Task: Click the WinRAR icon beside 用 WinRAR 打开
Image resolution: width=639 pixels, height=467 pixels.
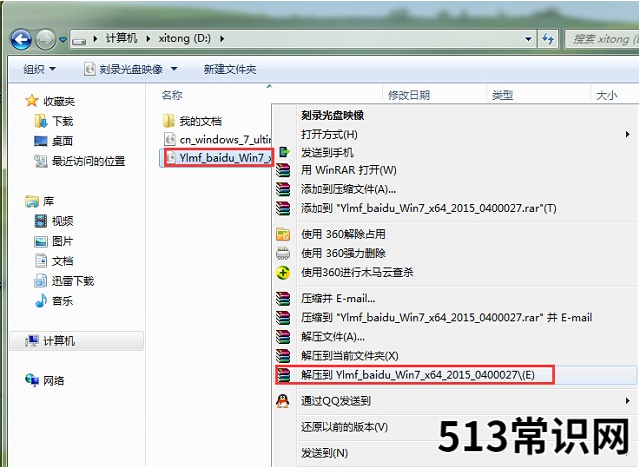Action: pyautogui.click(x=283, y=170)
